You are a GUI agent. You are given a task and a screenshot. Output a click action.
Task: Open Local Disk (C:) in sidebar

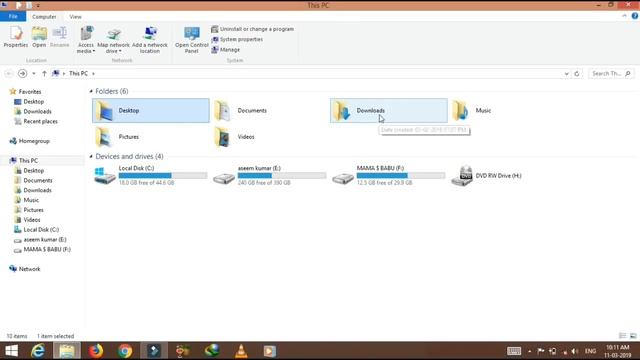click(x=36, y=229)
